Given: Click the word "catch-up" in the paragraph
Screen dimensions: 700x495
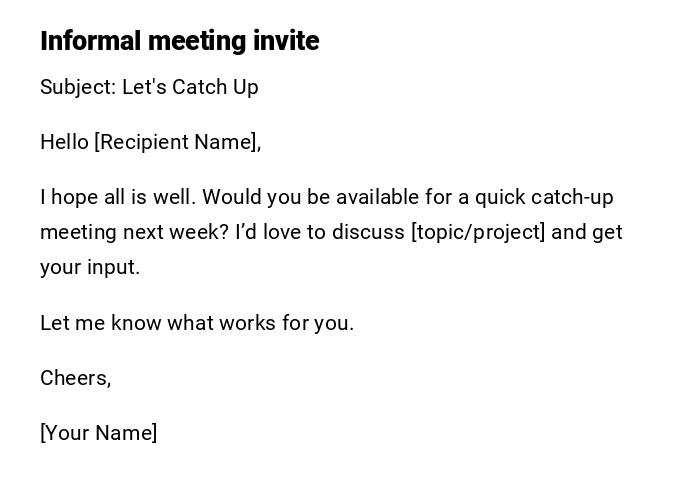Looking at the screenshot, I should pos(572,197).
